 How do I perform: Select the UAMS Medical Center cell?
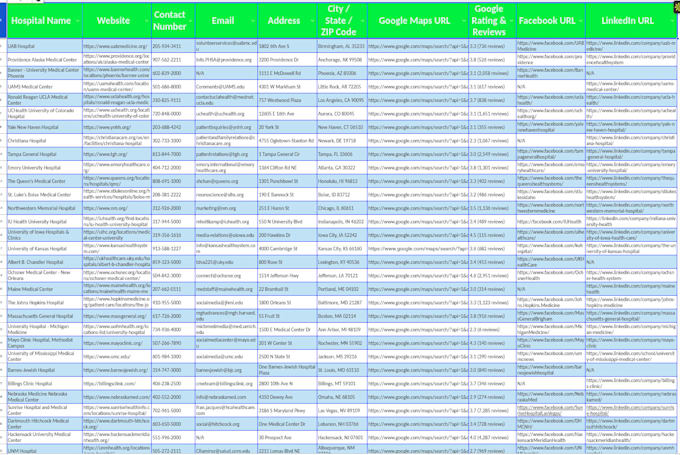point(44,87)
